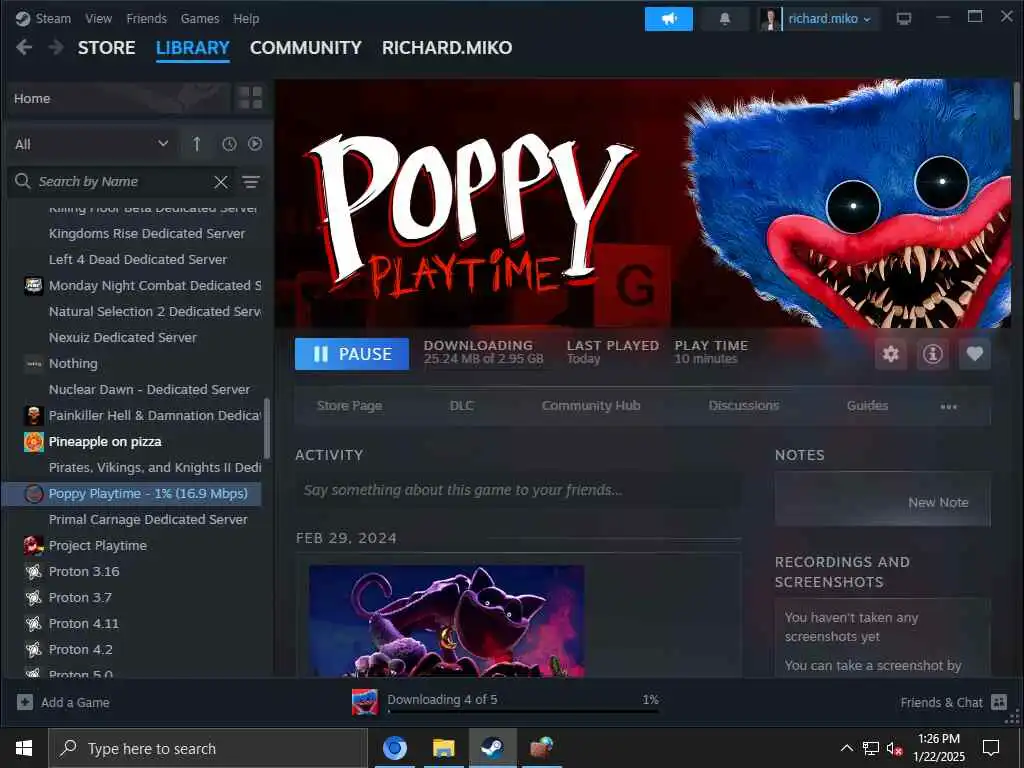Open the notifications bell
This screenshot has height=768, width=1024.
[724, 19]
